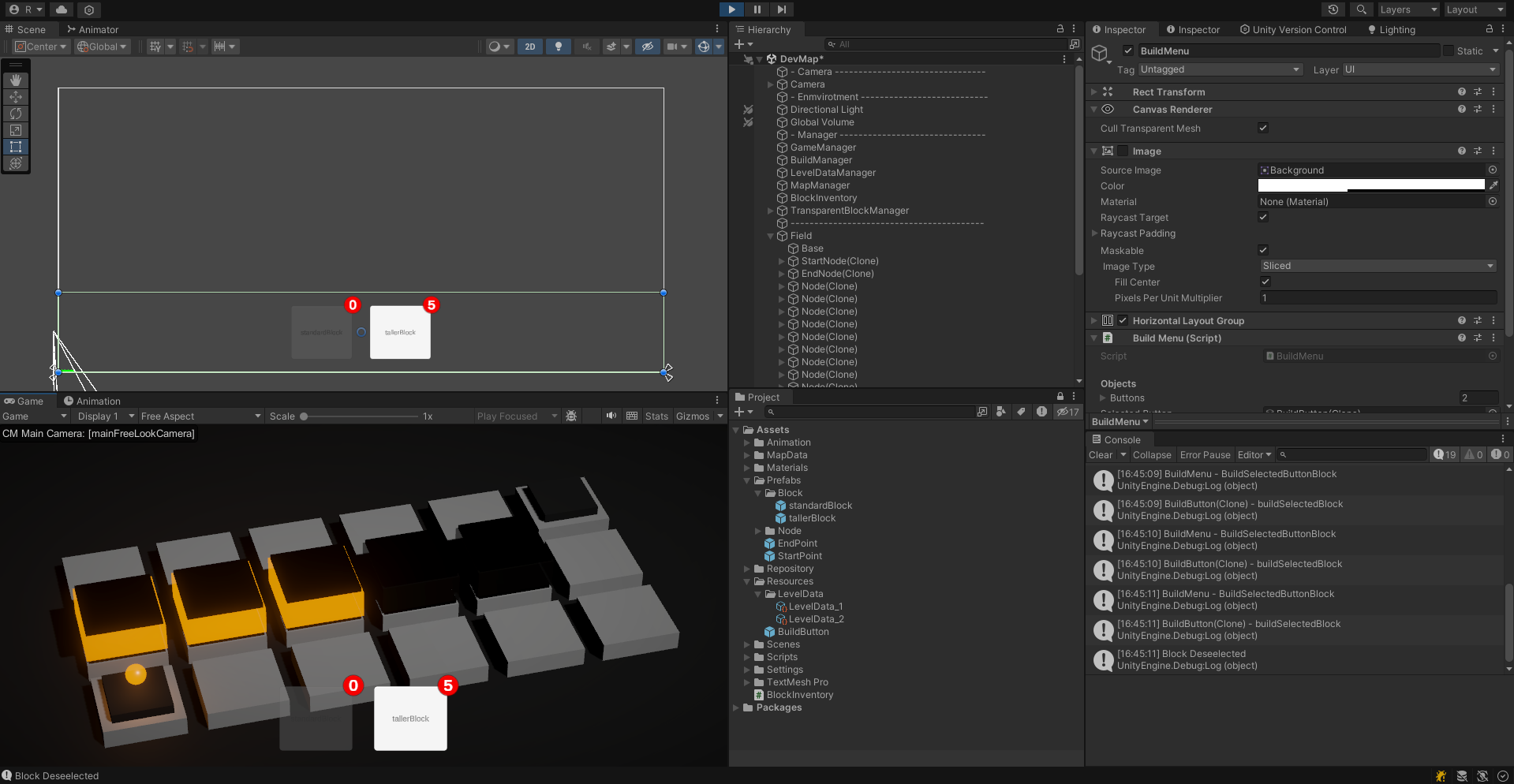Image resolution: width=1514 pixels, height=784 pixels.
Task: Disable the Raycast Target checkbox
Action: [1263, 217]
